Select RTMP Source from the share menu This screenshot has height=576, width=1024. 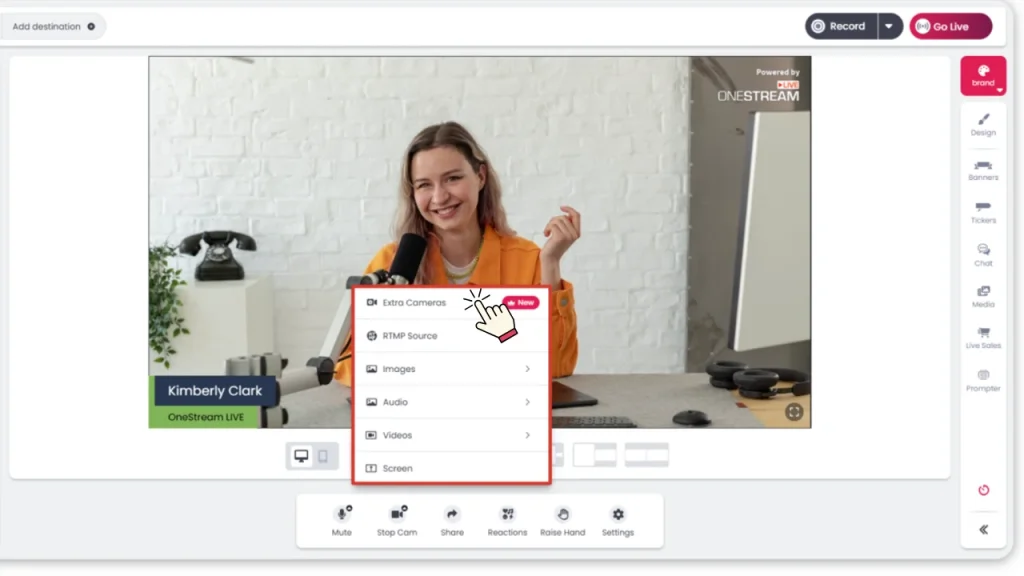pyautogui.click(x=450, y=335)
